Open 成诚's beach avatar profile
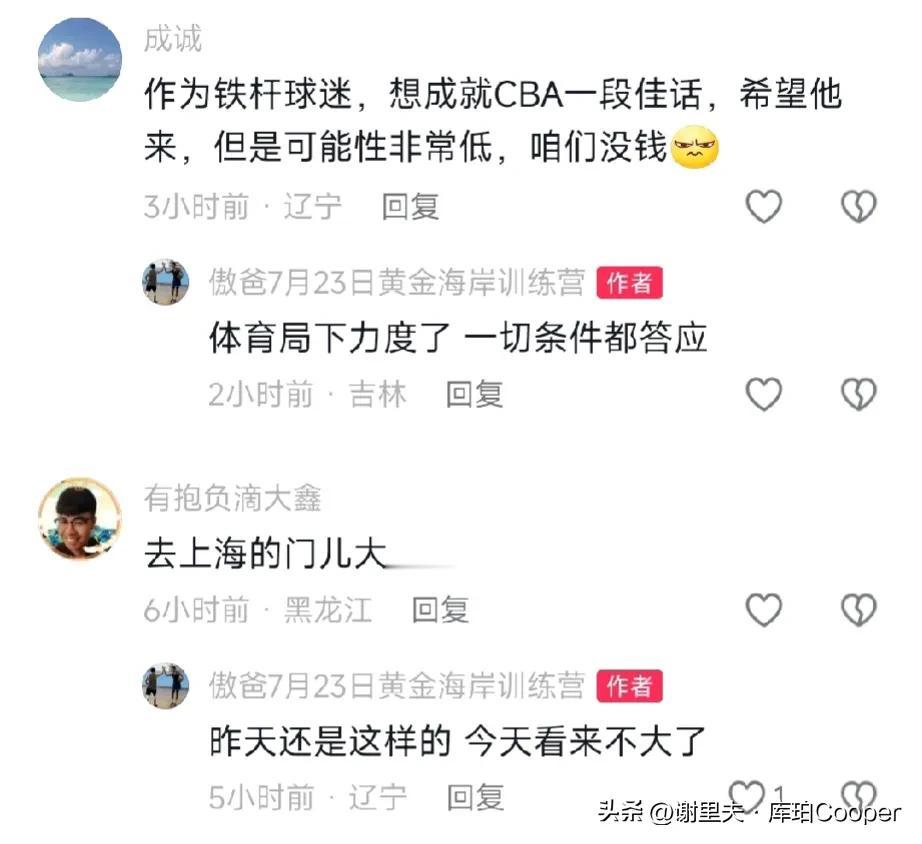The height and width of the screenshot is (844, 922). [80, 59]
